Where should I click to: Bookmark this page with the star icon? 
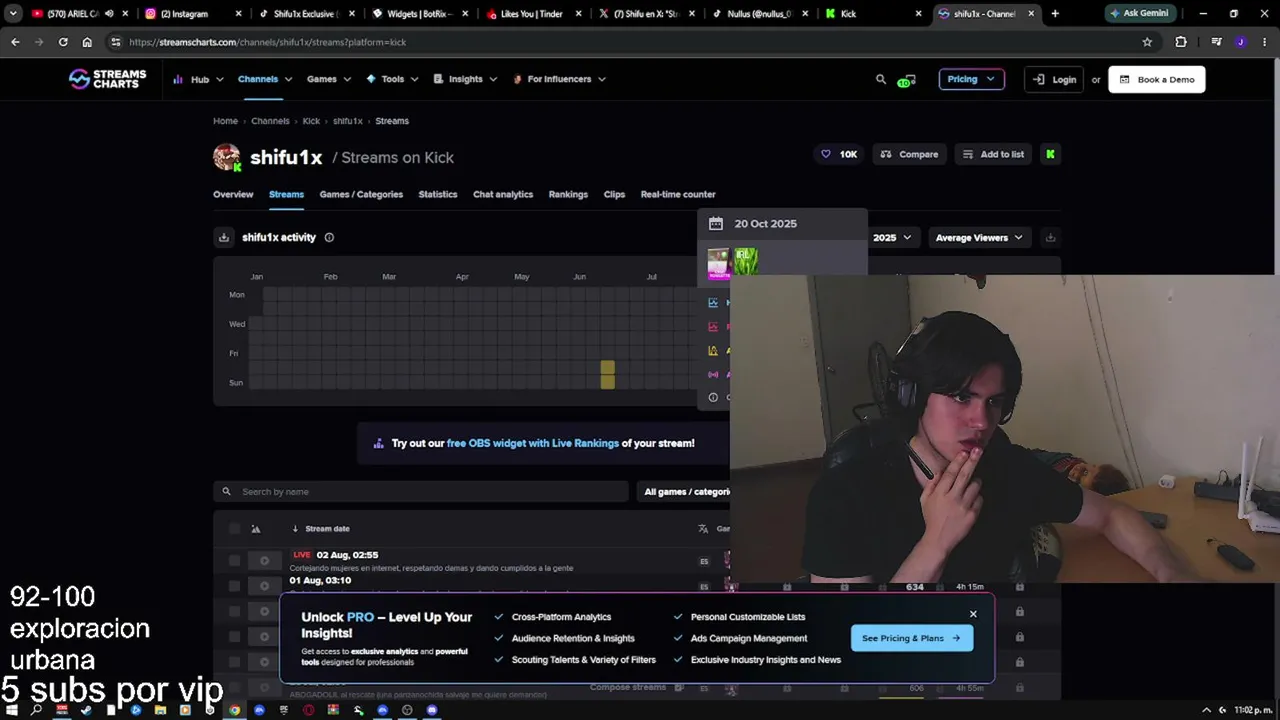point(1147,42)
